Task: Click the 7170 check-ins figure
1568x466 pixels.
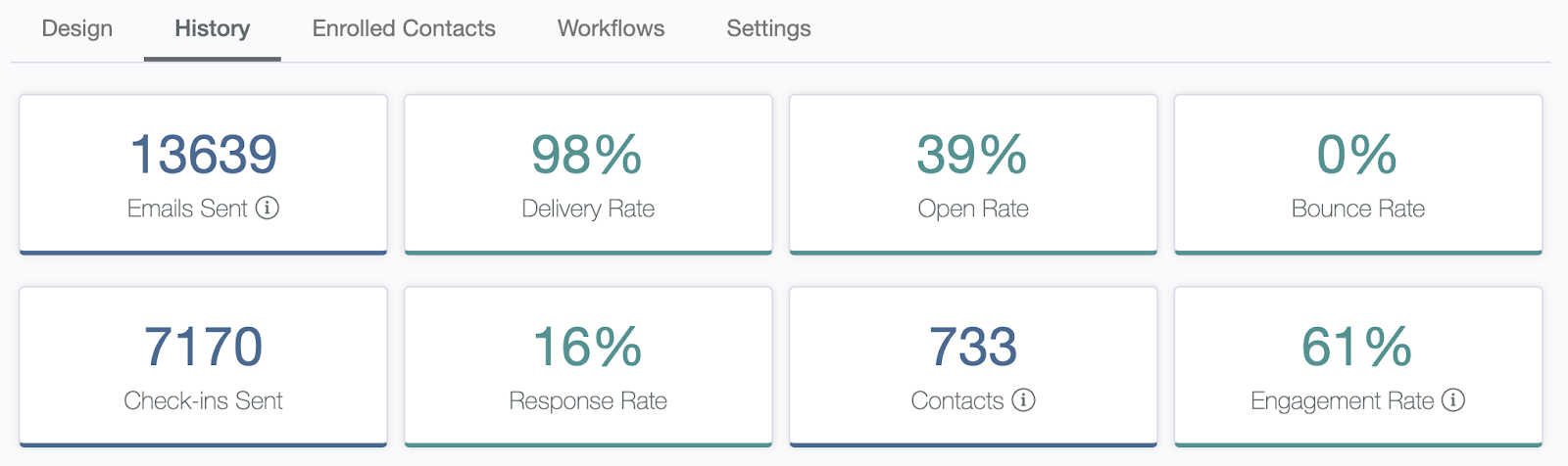Action: (x=204, y=347)
